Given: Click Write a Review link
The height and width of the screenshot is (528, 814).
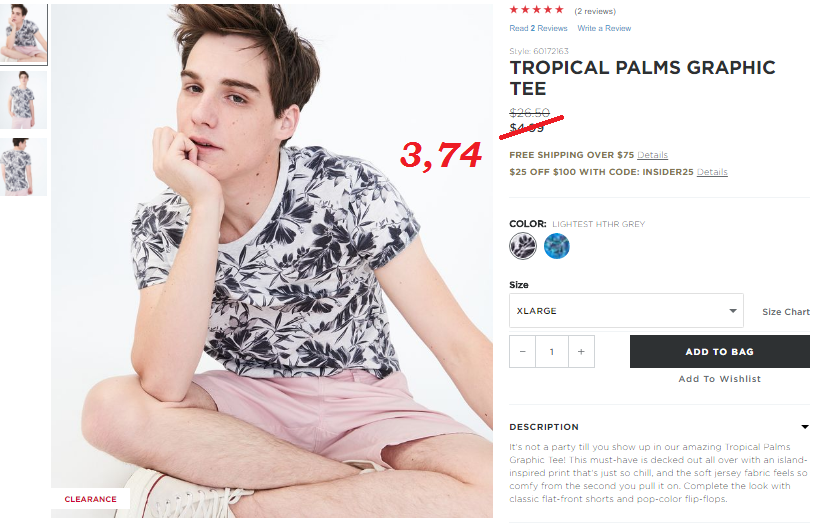Looking at the screenshot, I should pyautogui.click(x=604, y=28).
